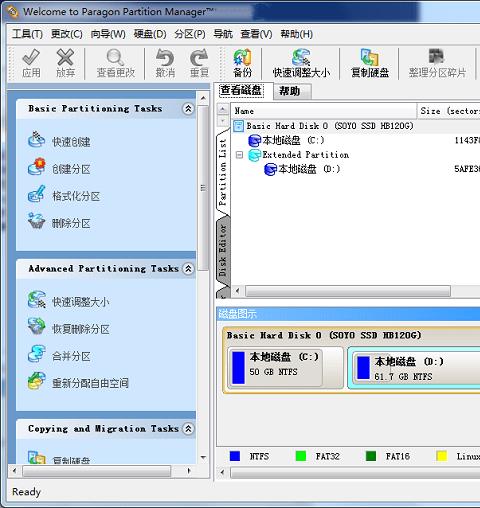Click the 快速创建 link text
The width and height of the screenshot is (480, 508).
pyautogui.click(x=71, y=142)
